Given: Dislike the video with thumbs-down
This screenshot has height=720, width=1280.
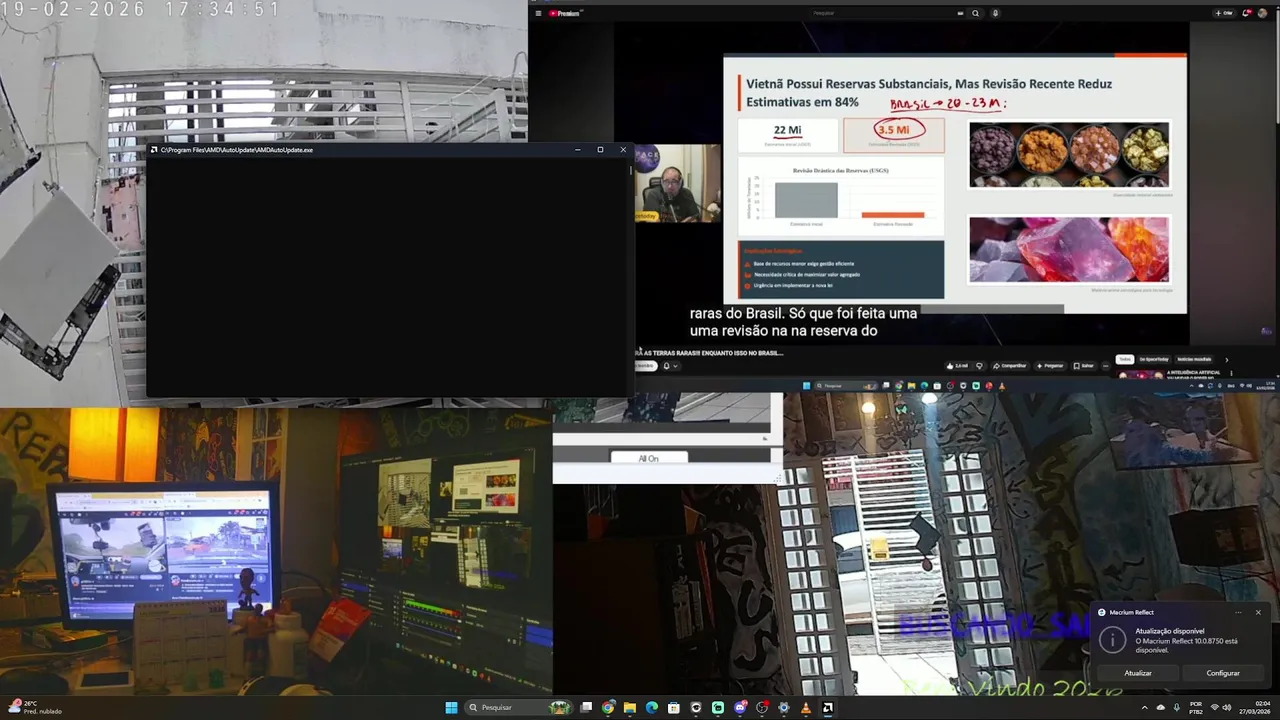Looking at the screenshot, I should 979,366.
